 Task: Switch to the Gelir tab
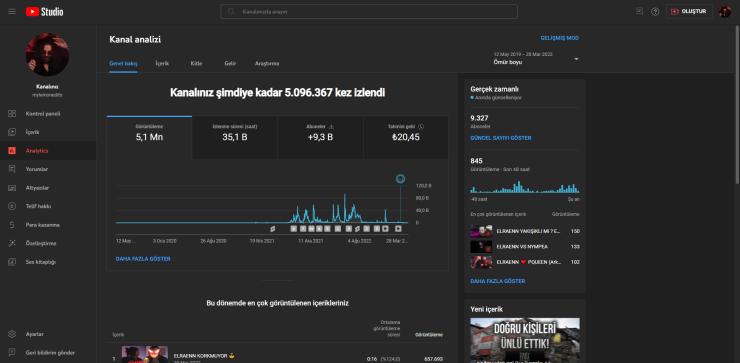[x=230, y=63]
